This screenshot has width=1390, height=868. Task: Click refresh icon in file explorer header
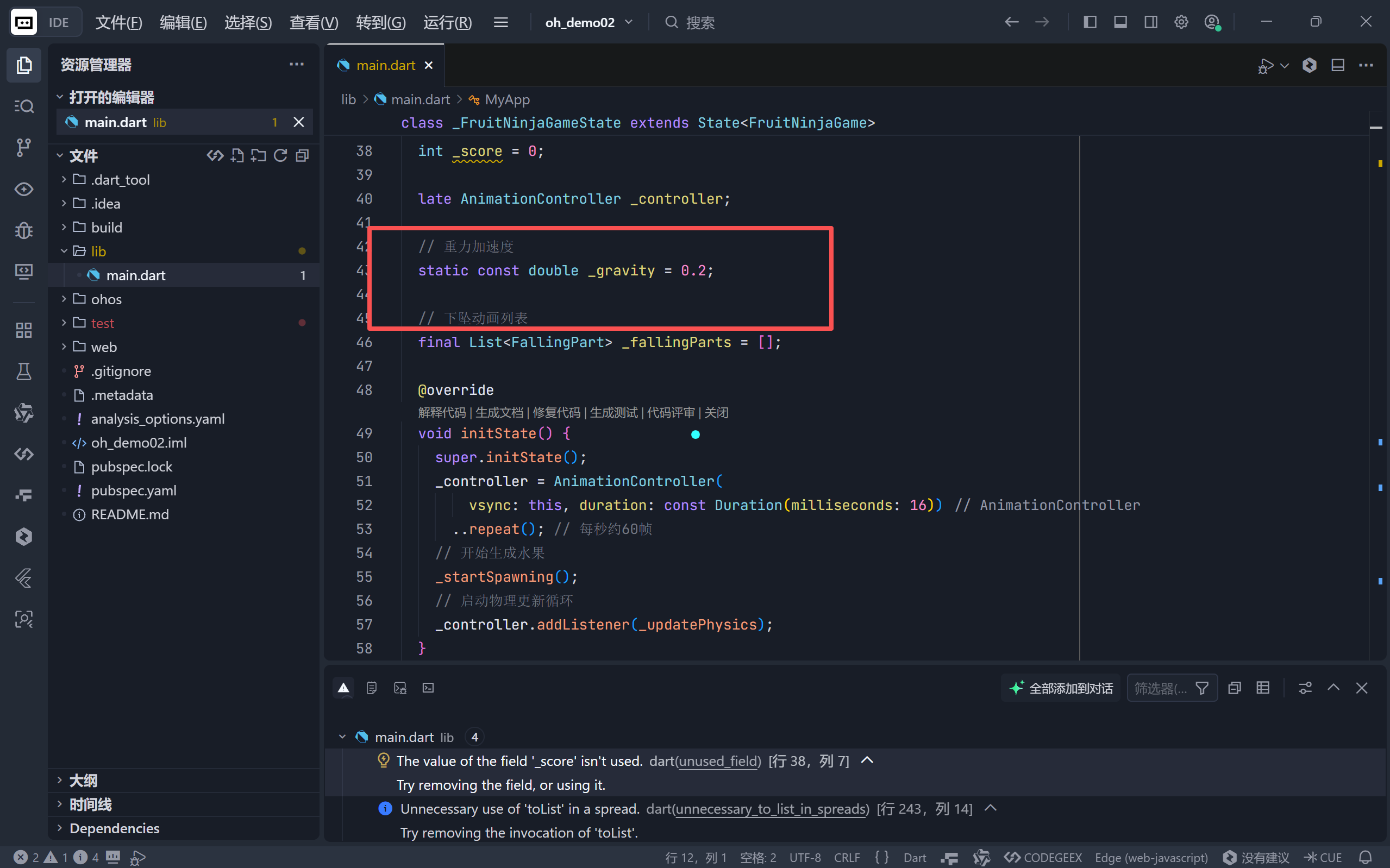280,155
